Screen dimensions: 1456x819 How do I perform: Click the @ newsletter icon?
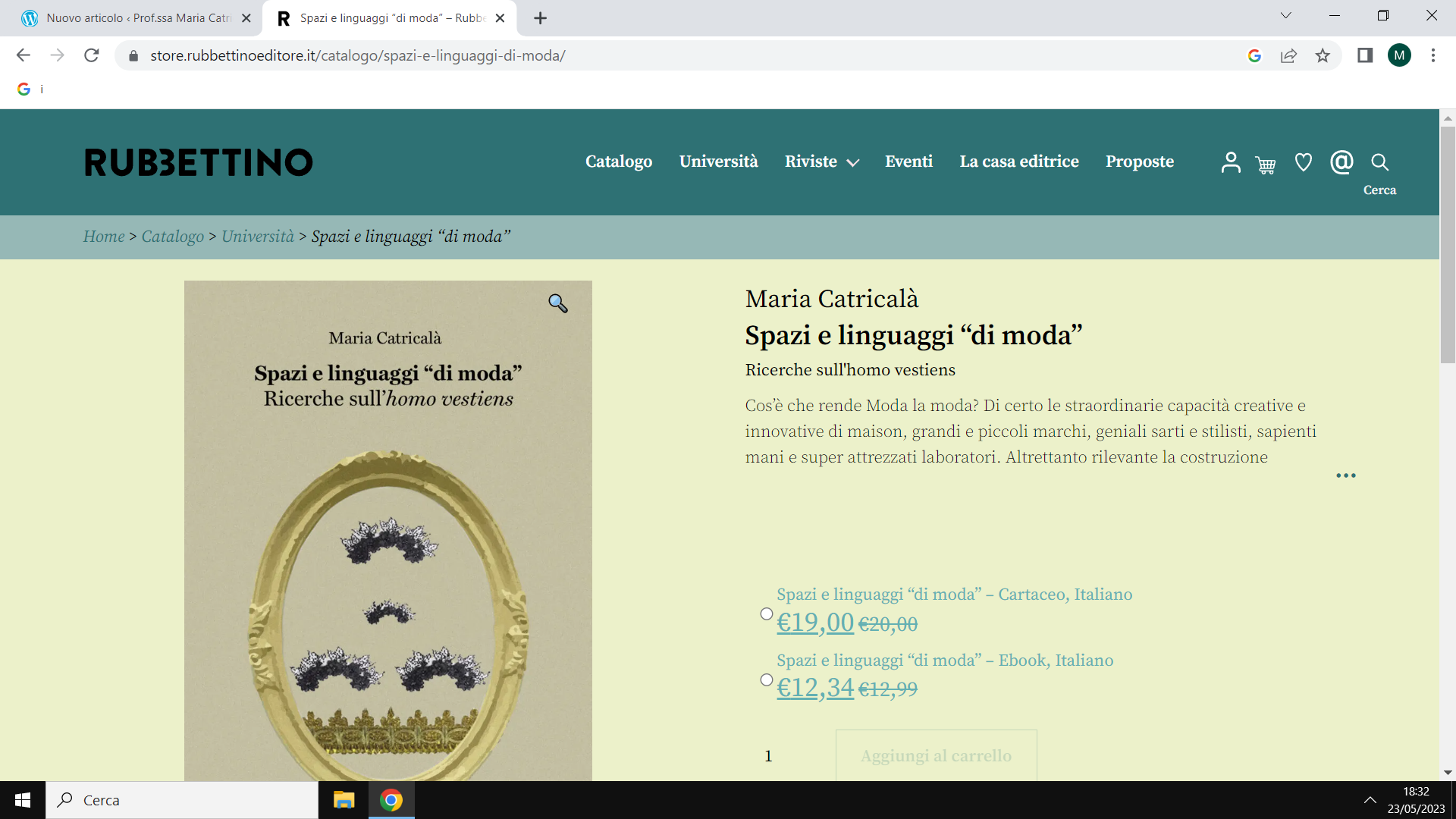tap(1341, 162)
